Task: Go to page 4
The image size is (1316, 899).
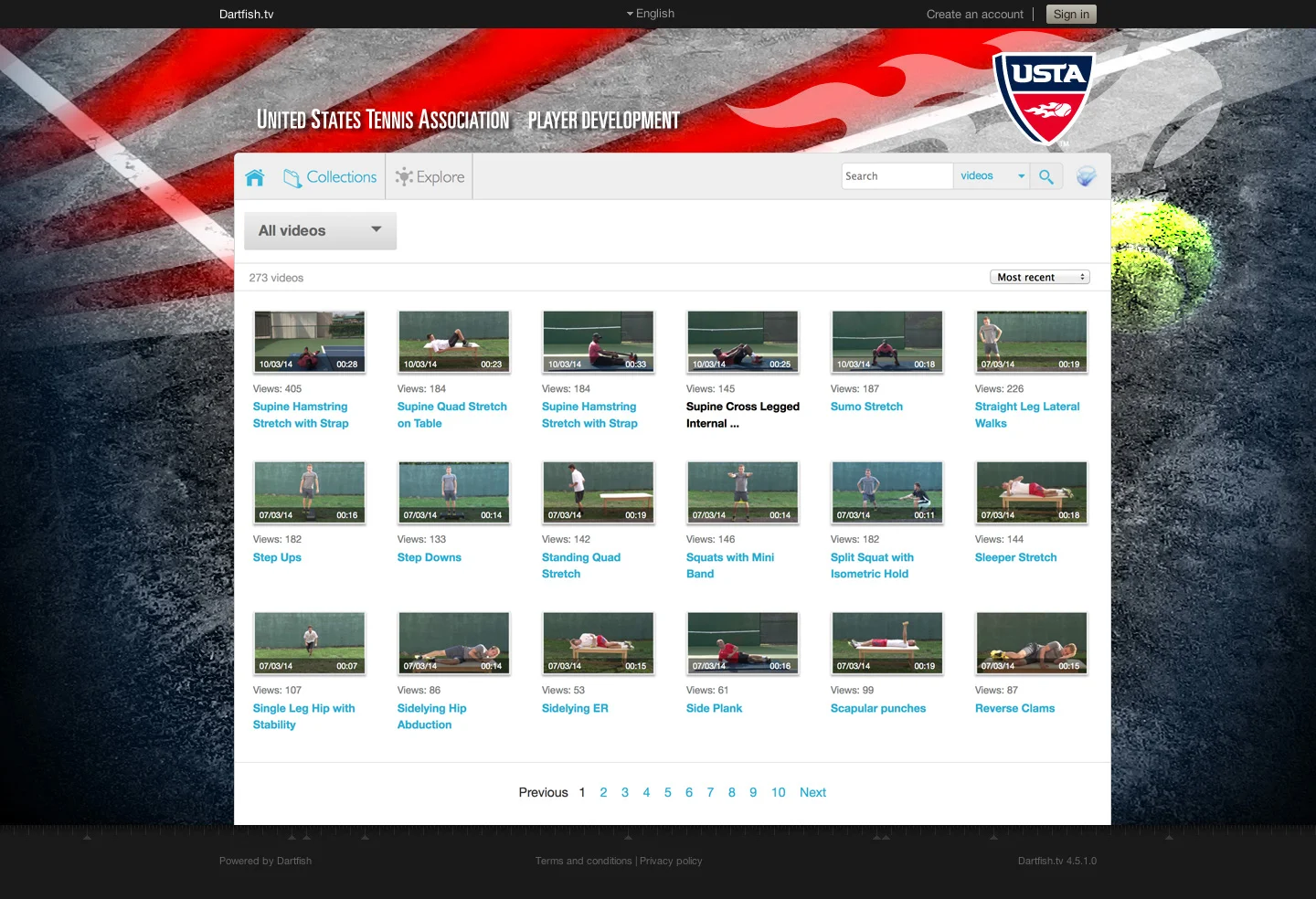Action: point(646,792)
